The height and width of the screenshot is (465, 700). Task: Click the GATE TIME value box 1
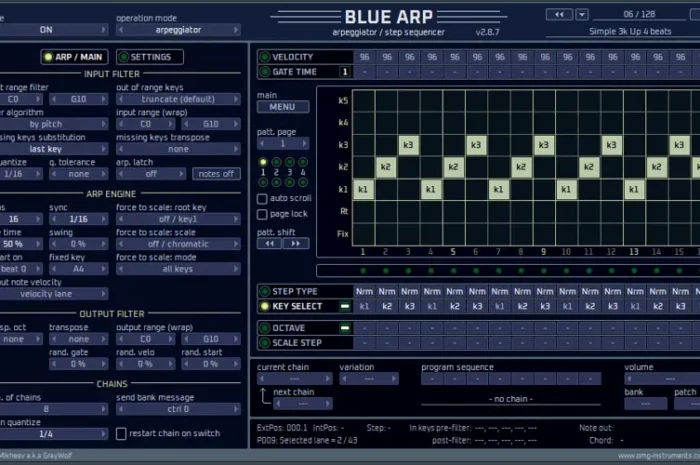click(345, 72)
